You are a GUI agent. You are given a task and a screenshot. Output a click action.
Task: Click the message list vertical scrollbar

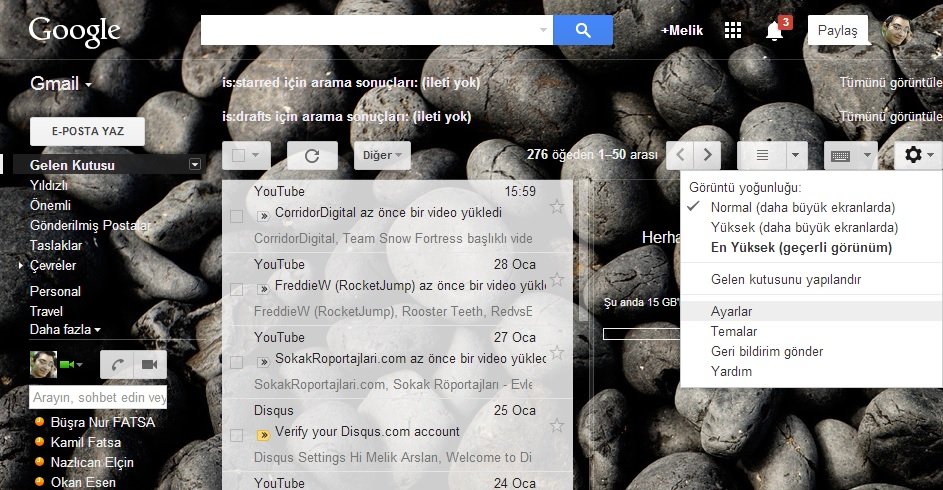(x=582, y=251)
